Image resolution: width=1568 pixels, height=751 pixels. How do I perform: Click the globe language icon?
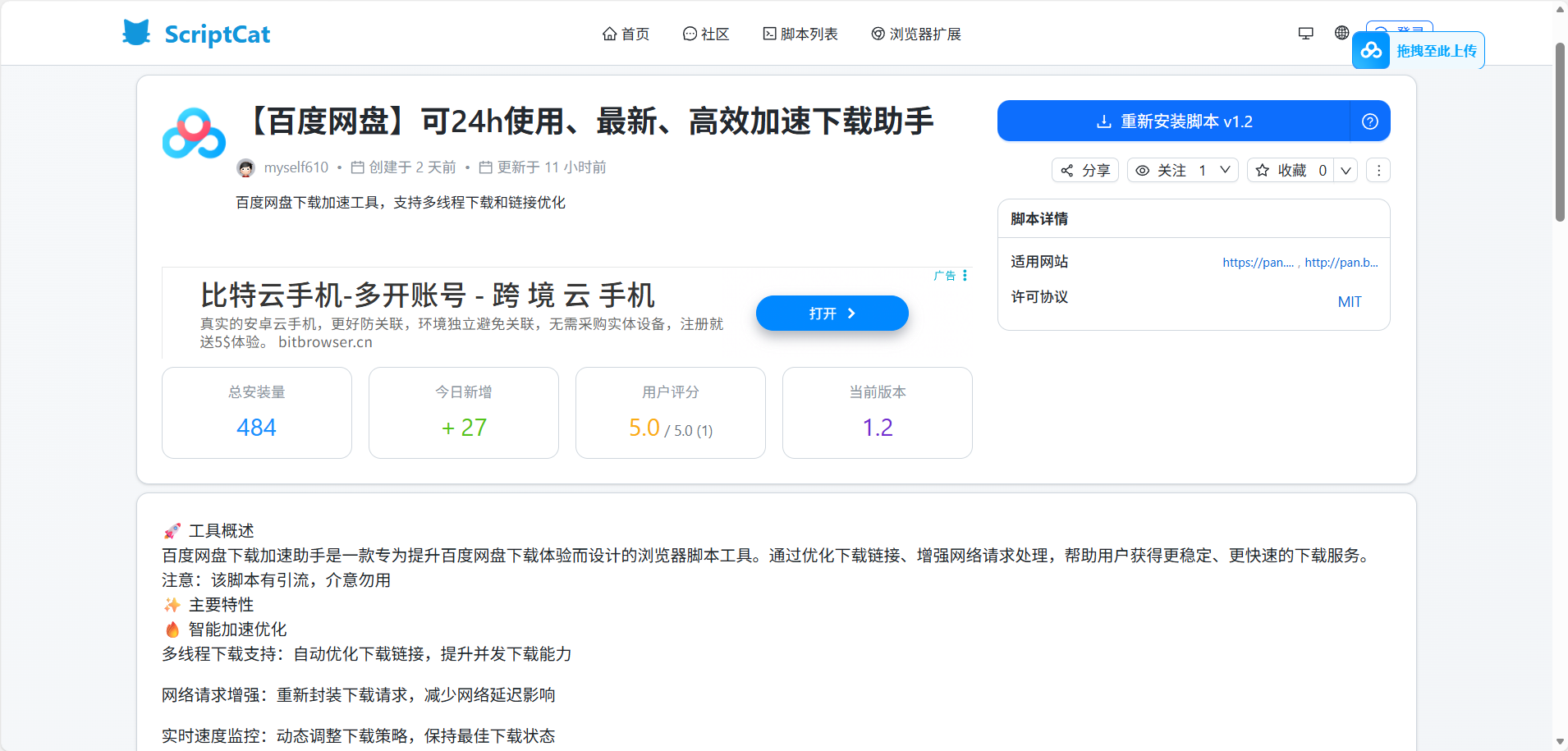(x=1341, y=33)
